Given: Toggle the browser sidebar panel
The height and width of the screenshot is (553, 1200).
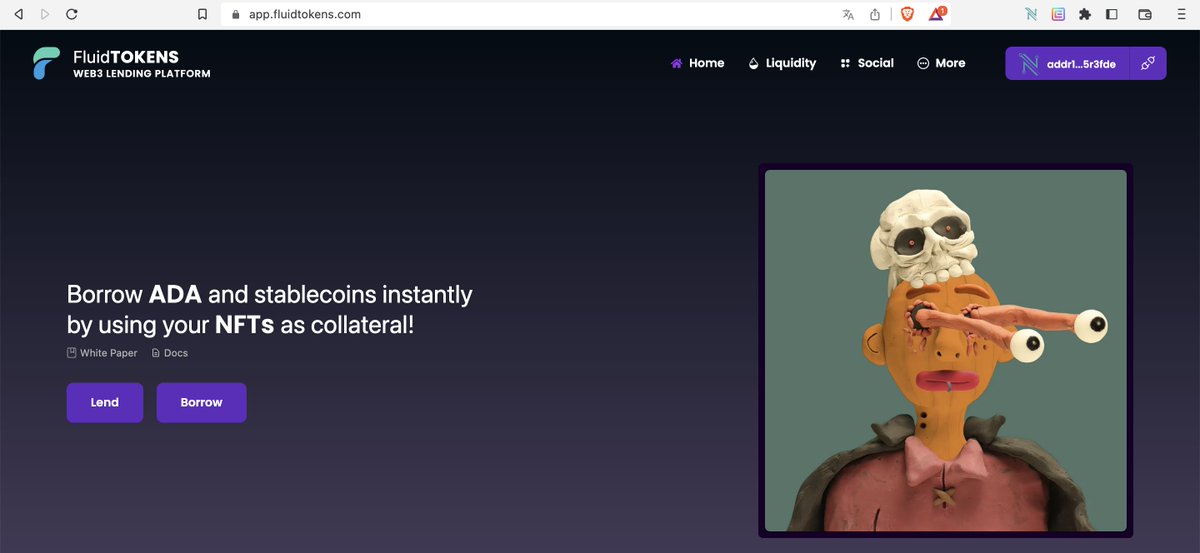Looking at the screenshot, I should (x=1112, y=15).
